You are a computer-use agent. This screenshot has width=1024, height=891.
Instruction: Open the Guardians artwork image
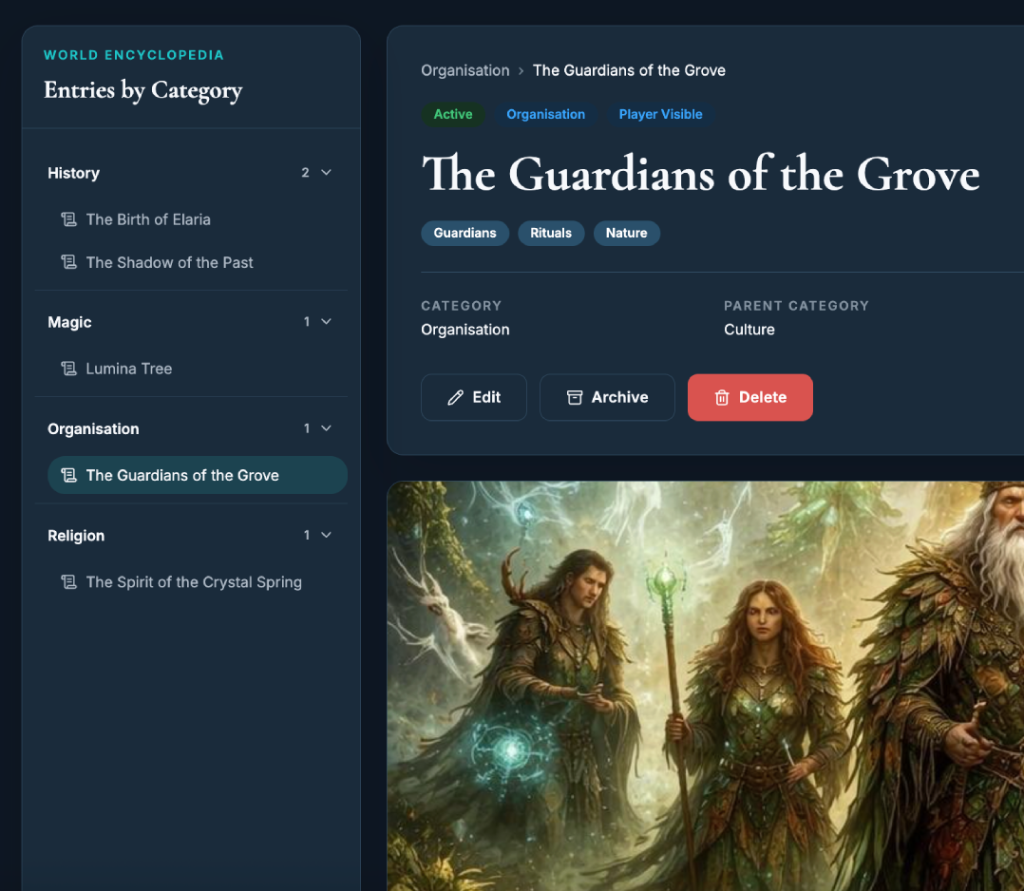(x=705, y=686)
